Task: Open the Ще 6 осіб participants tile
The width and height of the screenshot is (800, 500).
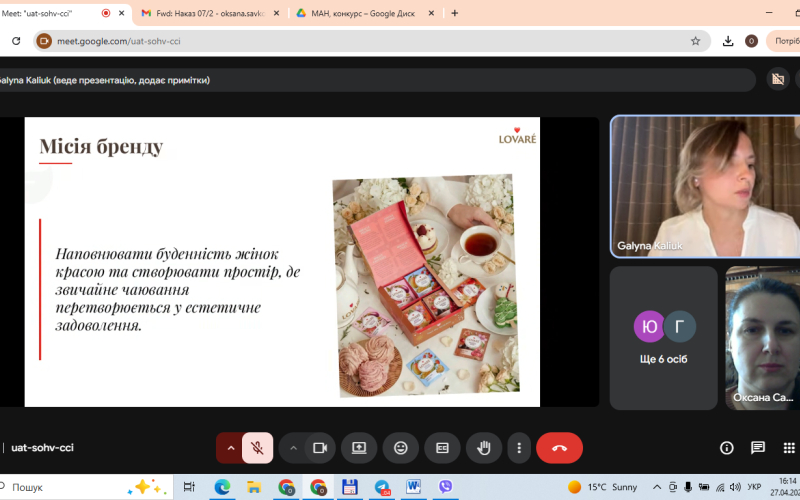Action: click(x=663, y=338)
